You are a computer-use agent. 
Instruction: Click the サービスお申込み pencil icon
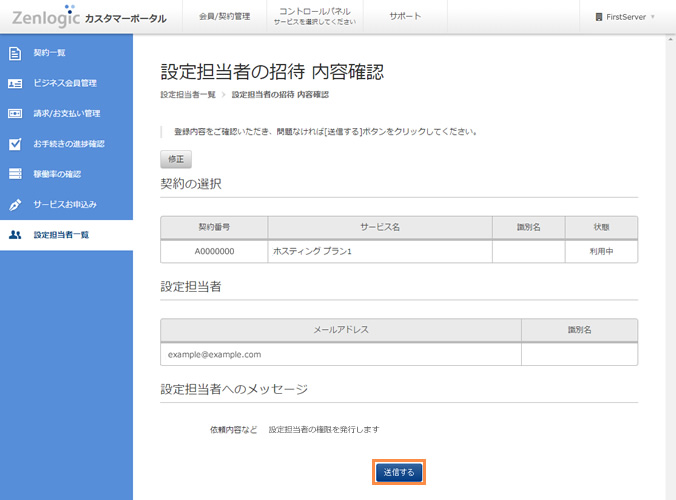coord(15,204)
